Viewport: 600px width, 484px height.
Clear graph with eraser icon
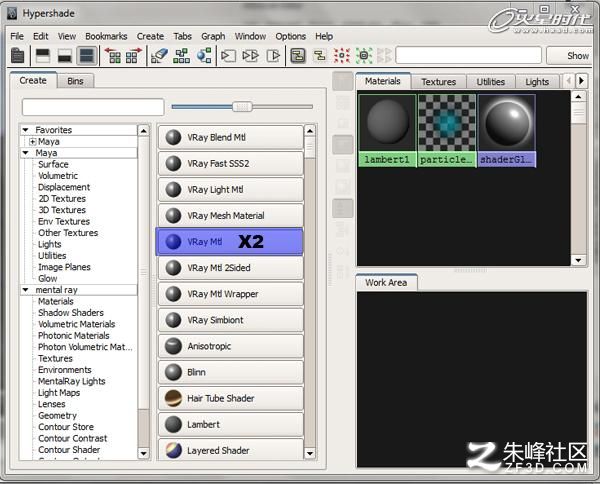click(160, 56)
